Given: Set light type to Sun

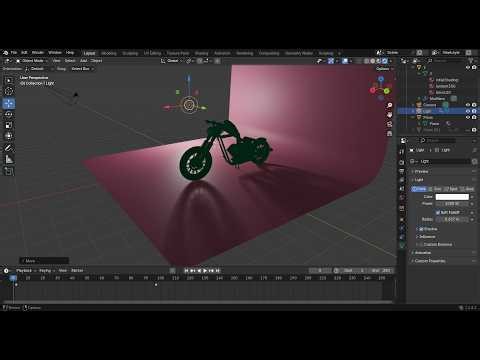Looking at the screenshot, I should pyautogui.click(x=436, y=189).
